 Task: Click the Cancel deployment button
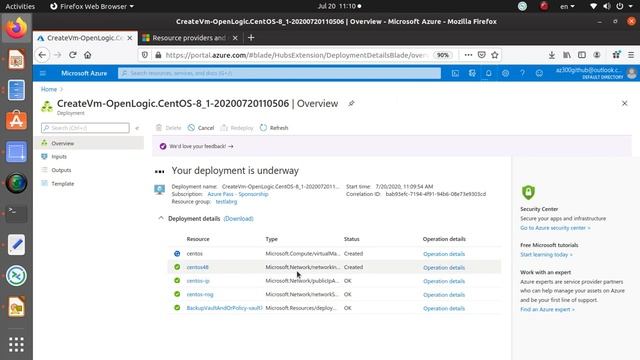[x=201, y=128]
